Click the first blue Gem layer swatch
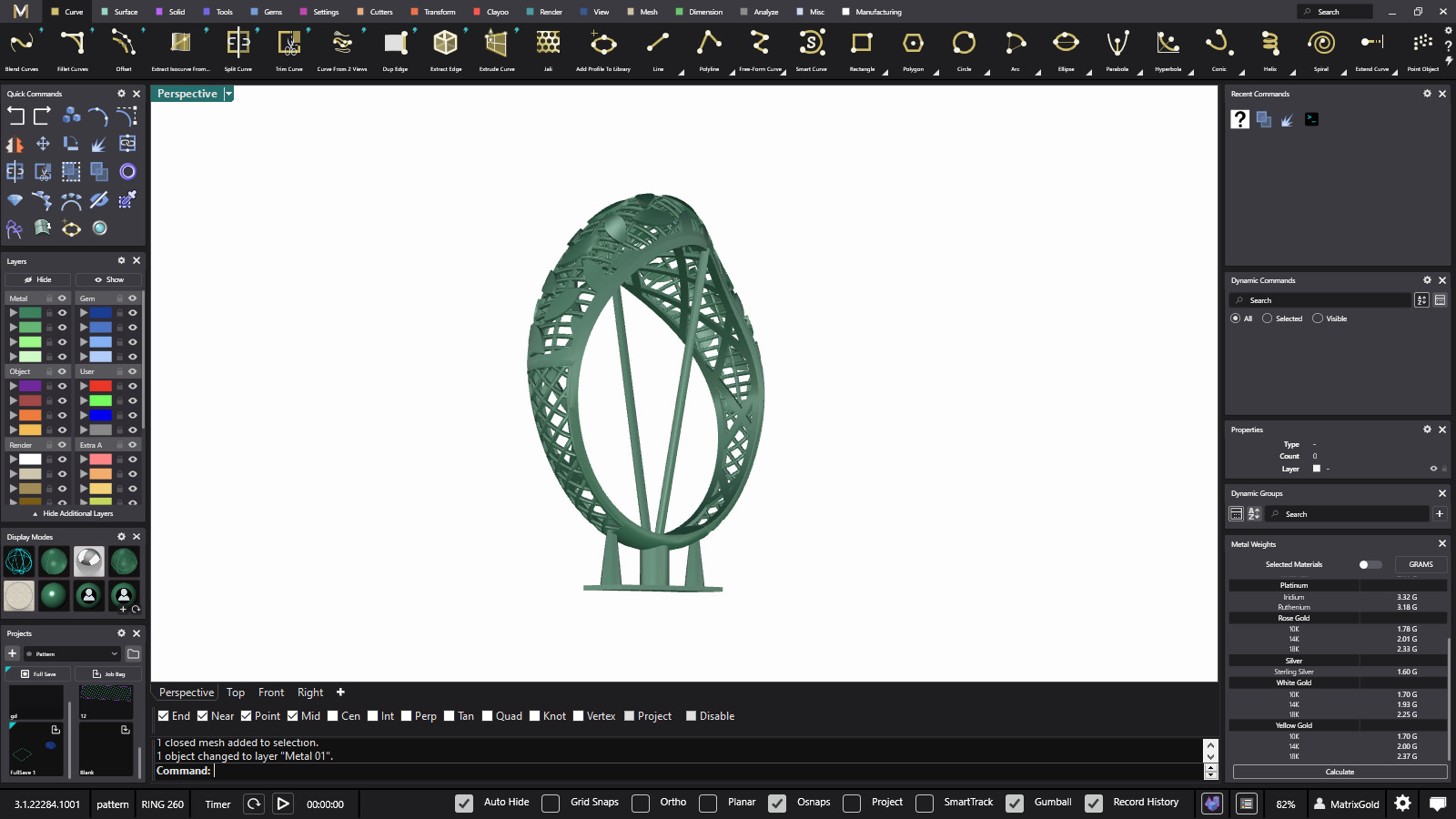This screenshot has width=1456, height=819. pyautogui.click(x=101, y=313)
